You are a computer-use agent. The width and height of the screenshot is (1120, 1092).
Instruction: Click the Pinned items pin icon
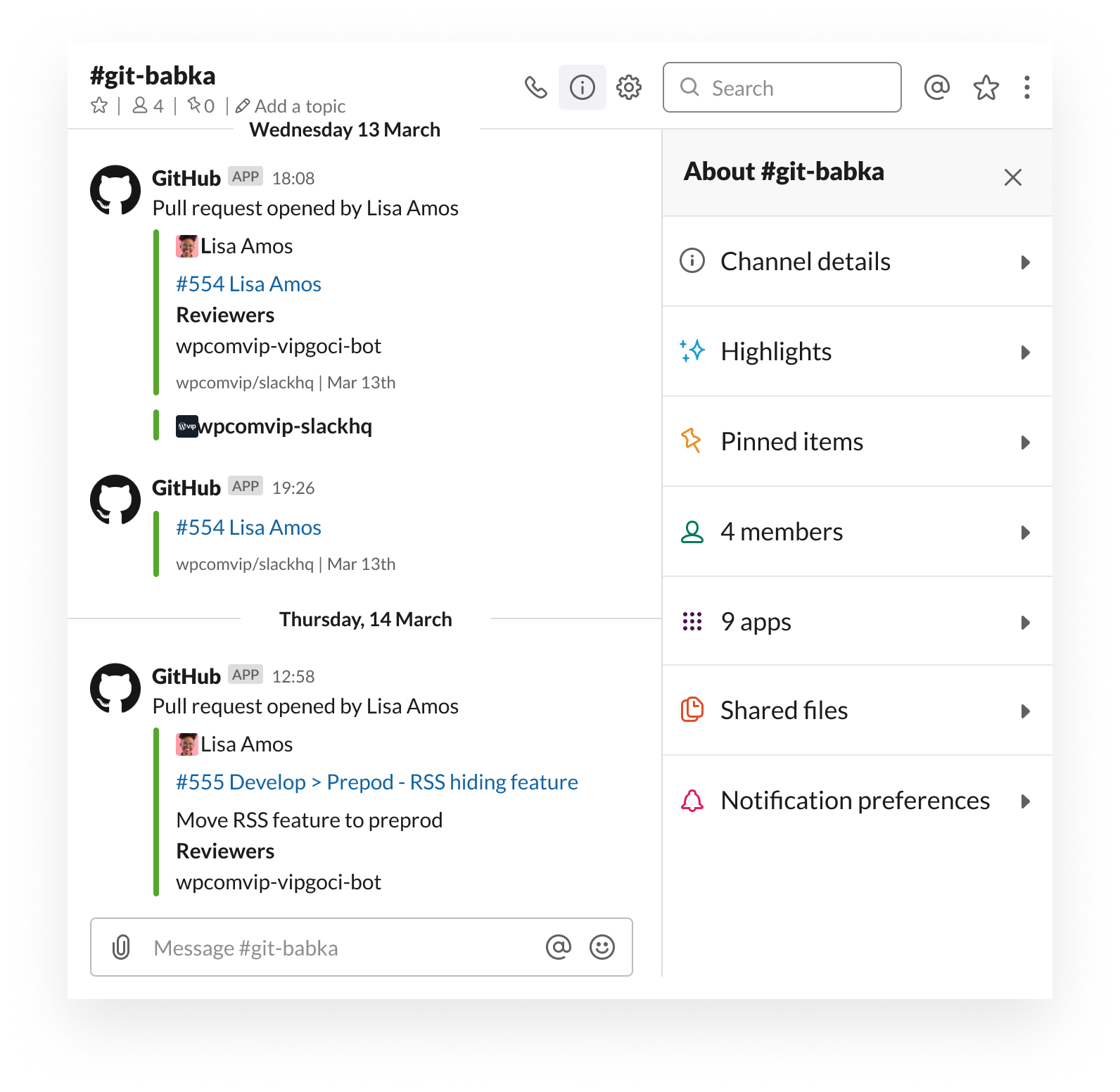[692, 440]
